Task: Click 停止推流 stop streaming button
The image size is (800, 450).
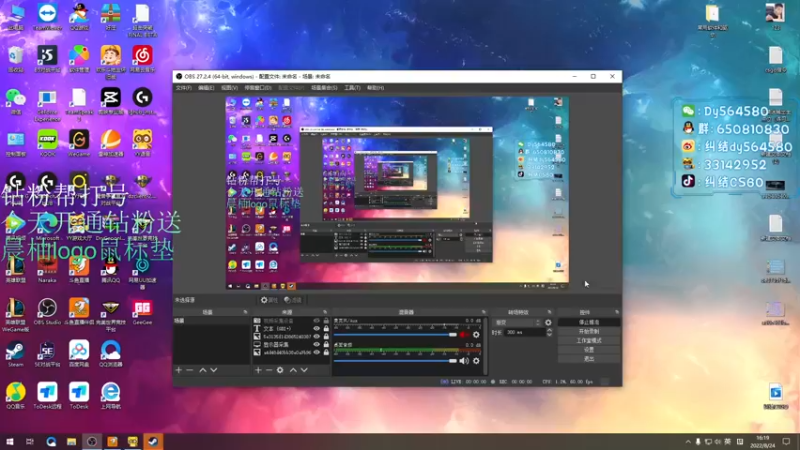Action: coord(589,322)
